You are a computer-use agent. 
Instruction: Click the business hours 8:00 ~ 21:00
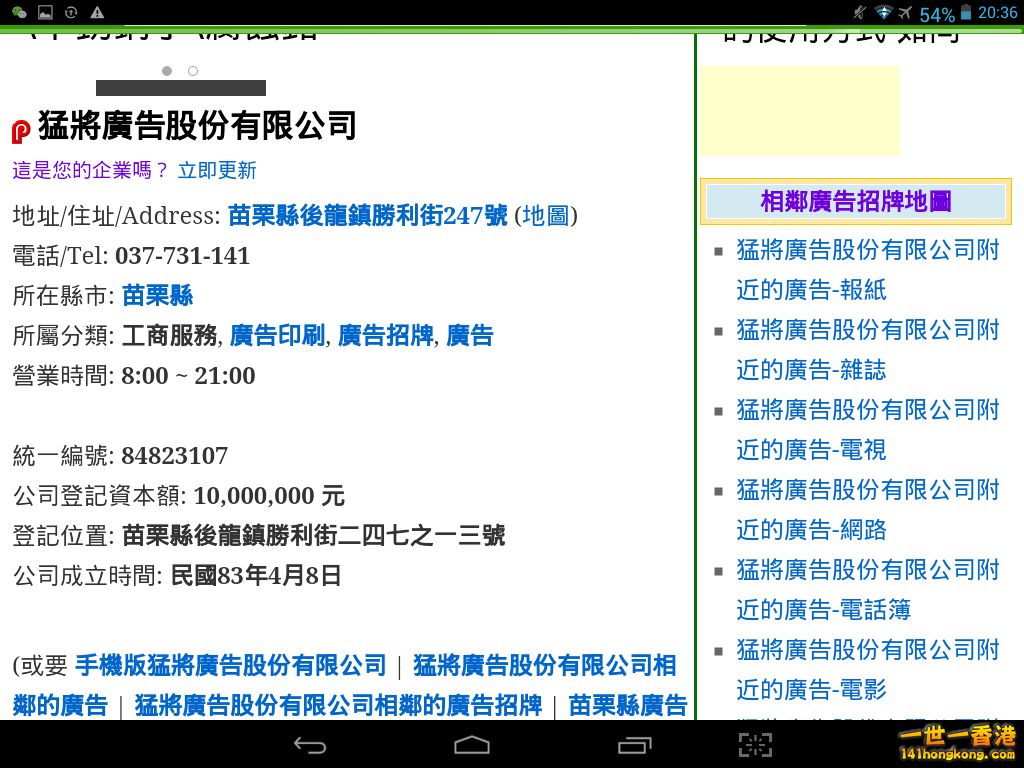[188, 376]
